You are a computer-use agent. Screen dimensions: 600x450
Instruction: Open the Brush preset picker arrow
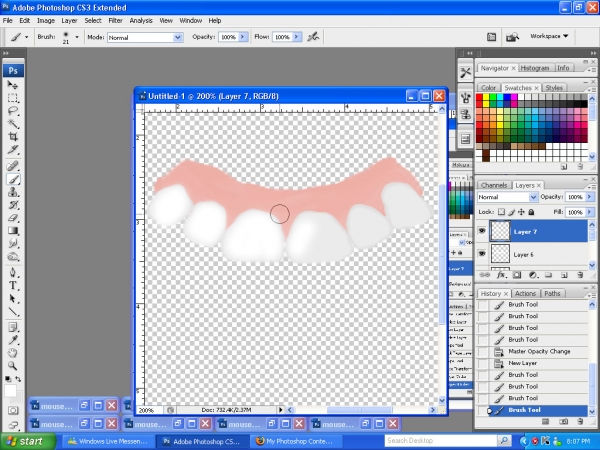[77, 37]
